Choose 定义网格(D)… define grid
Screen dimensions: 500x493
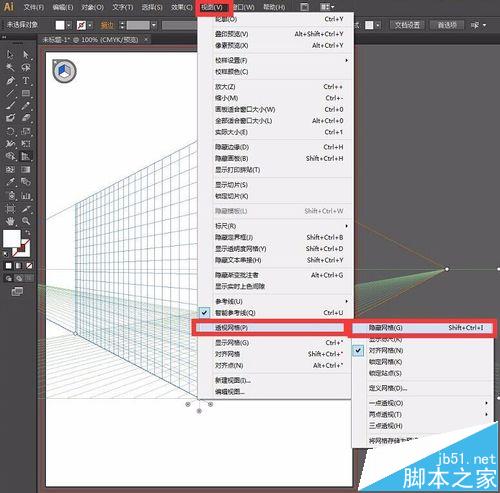(x=423, y=388)
